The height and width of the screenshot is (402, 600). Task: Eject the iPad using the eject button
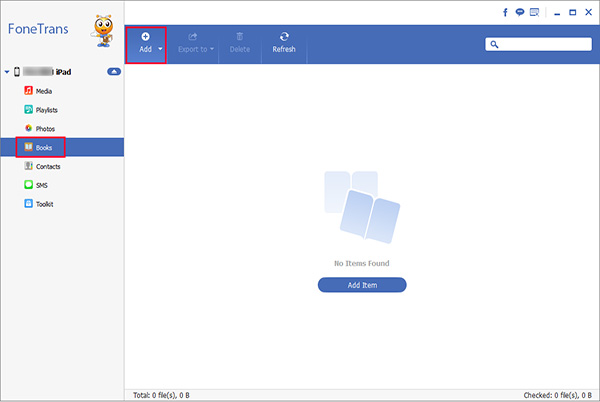[114, 72]
